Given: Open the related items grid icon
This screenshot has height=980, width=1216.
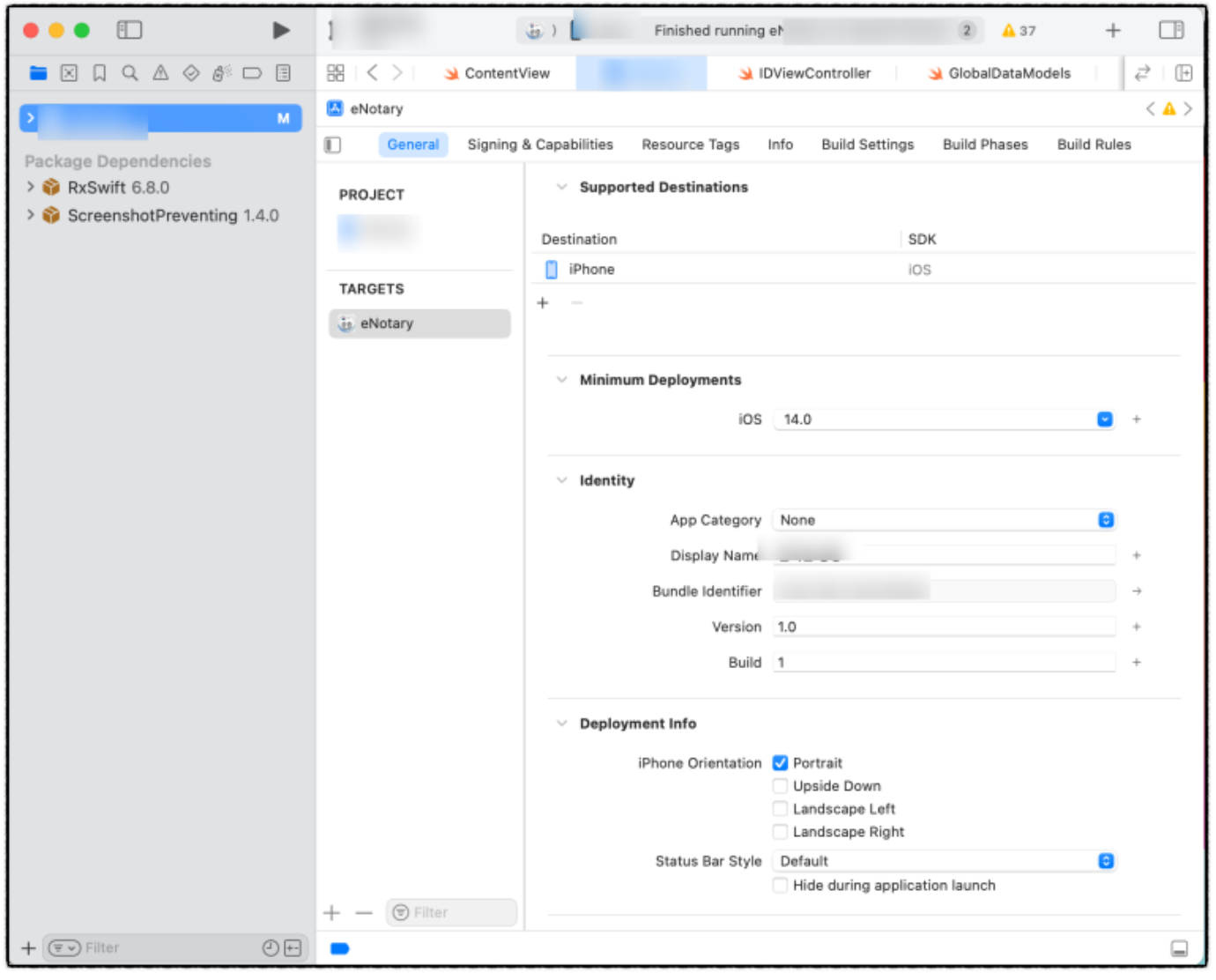Looking at the screenshot, I should [336, 73].
